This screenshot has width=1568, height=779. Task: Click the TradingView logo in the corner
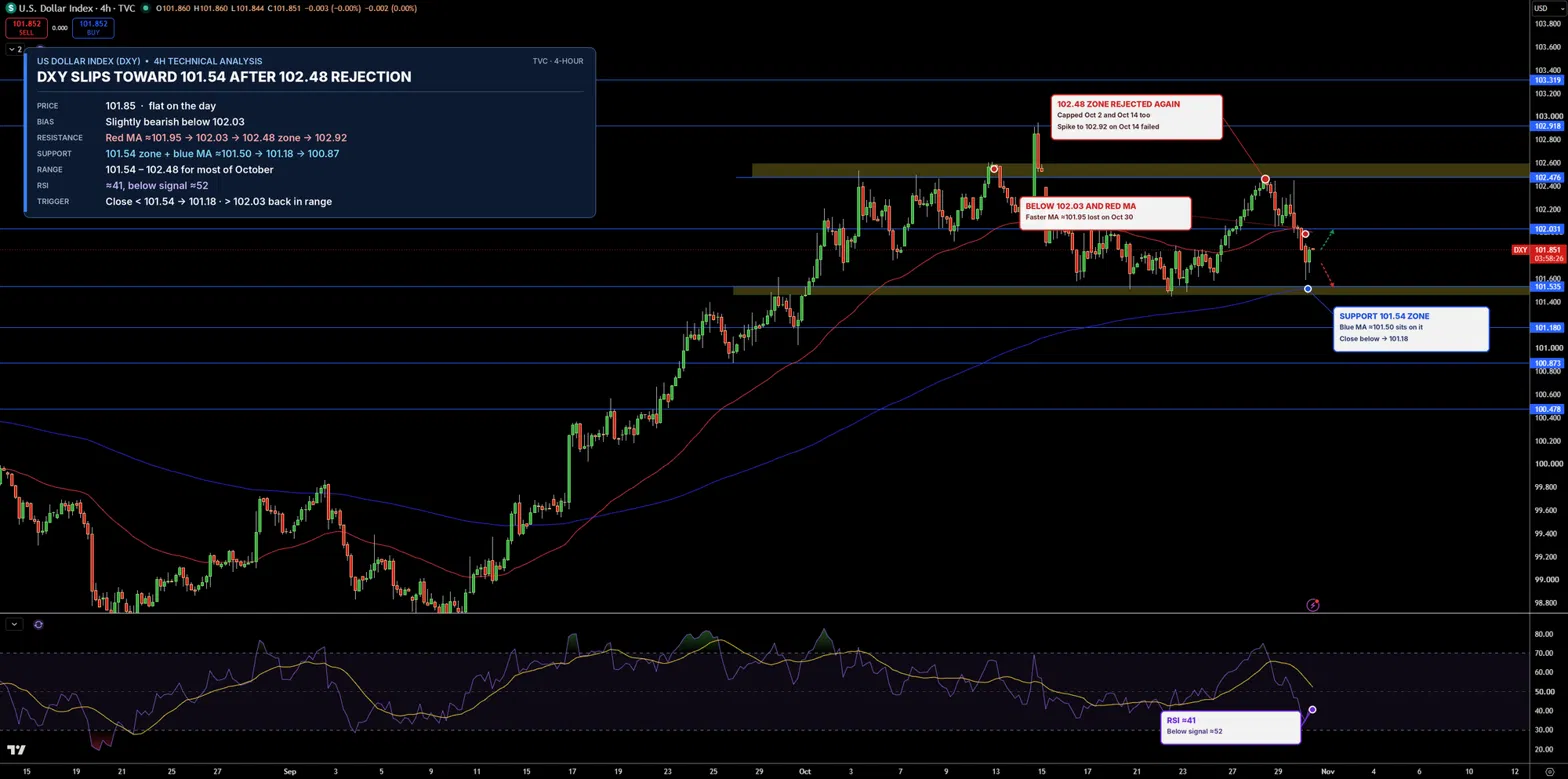[x=16, y=750]
